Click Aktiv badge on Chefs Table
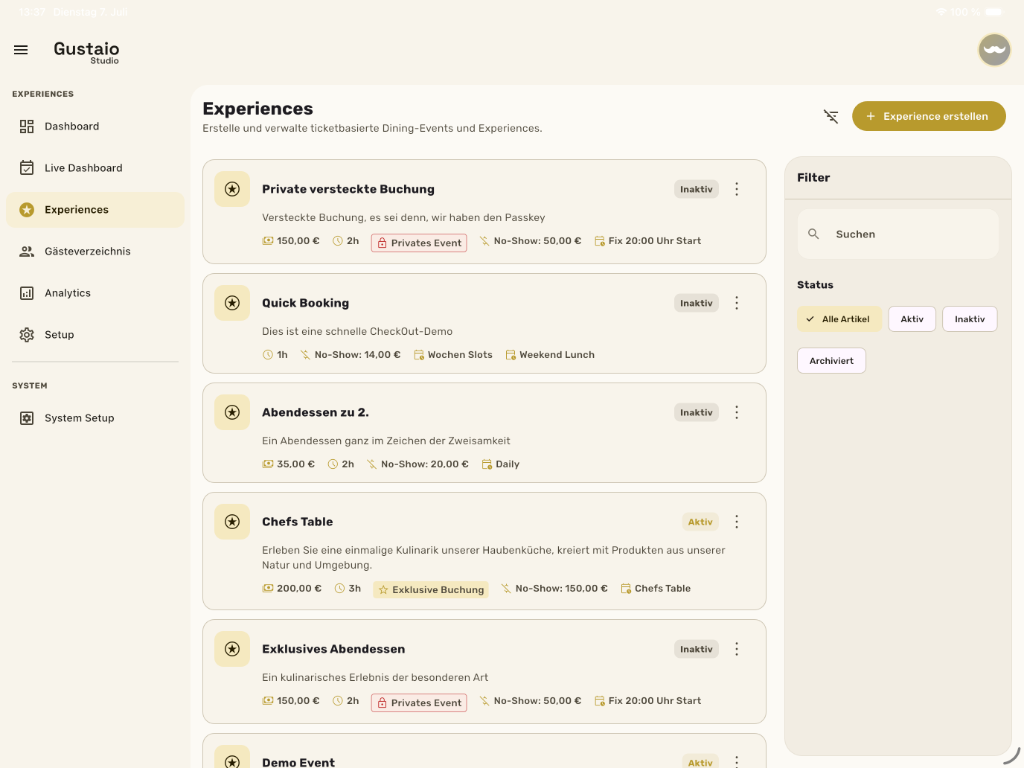Screen dimensions: 1024x768 tap(700, 522)
